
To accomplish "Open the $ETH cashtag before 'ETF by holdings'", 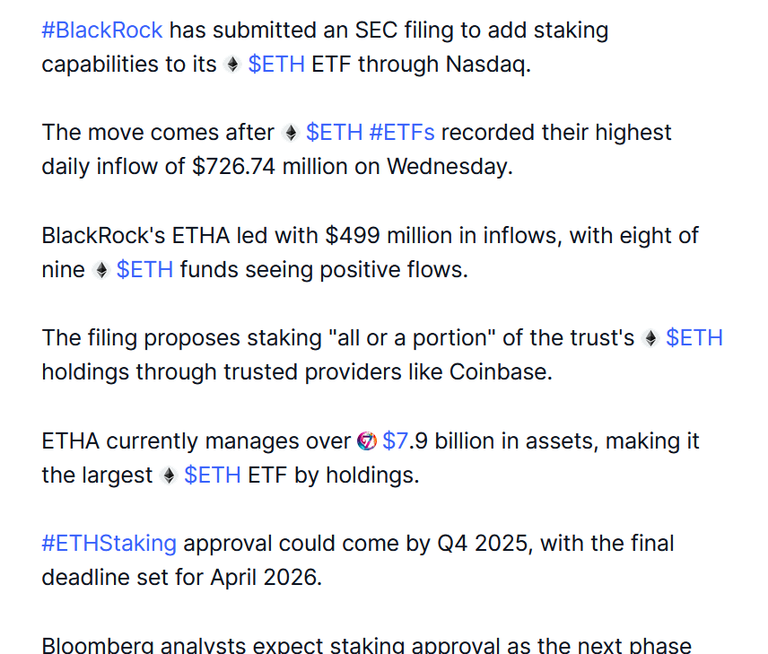I will (x=213, y=475).
